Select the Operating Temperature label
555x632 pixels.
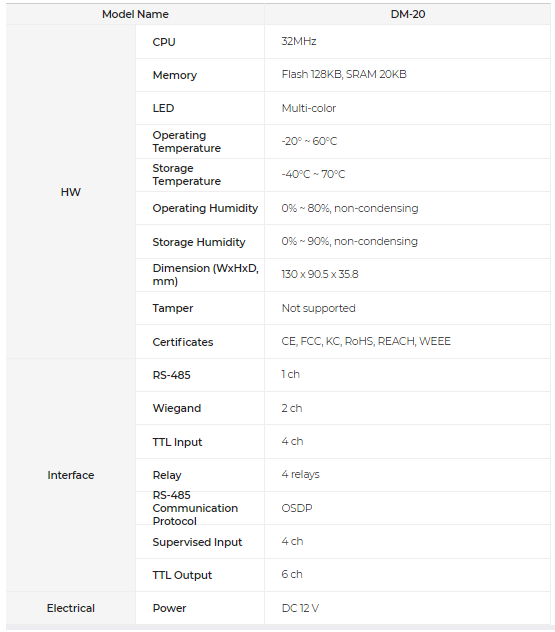(x=186, y=141)
